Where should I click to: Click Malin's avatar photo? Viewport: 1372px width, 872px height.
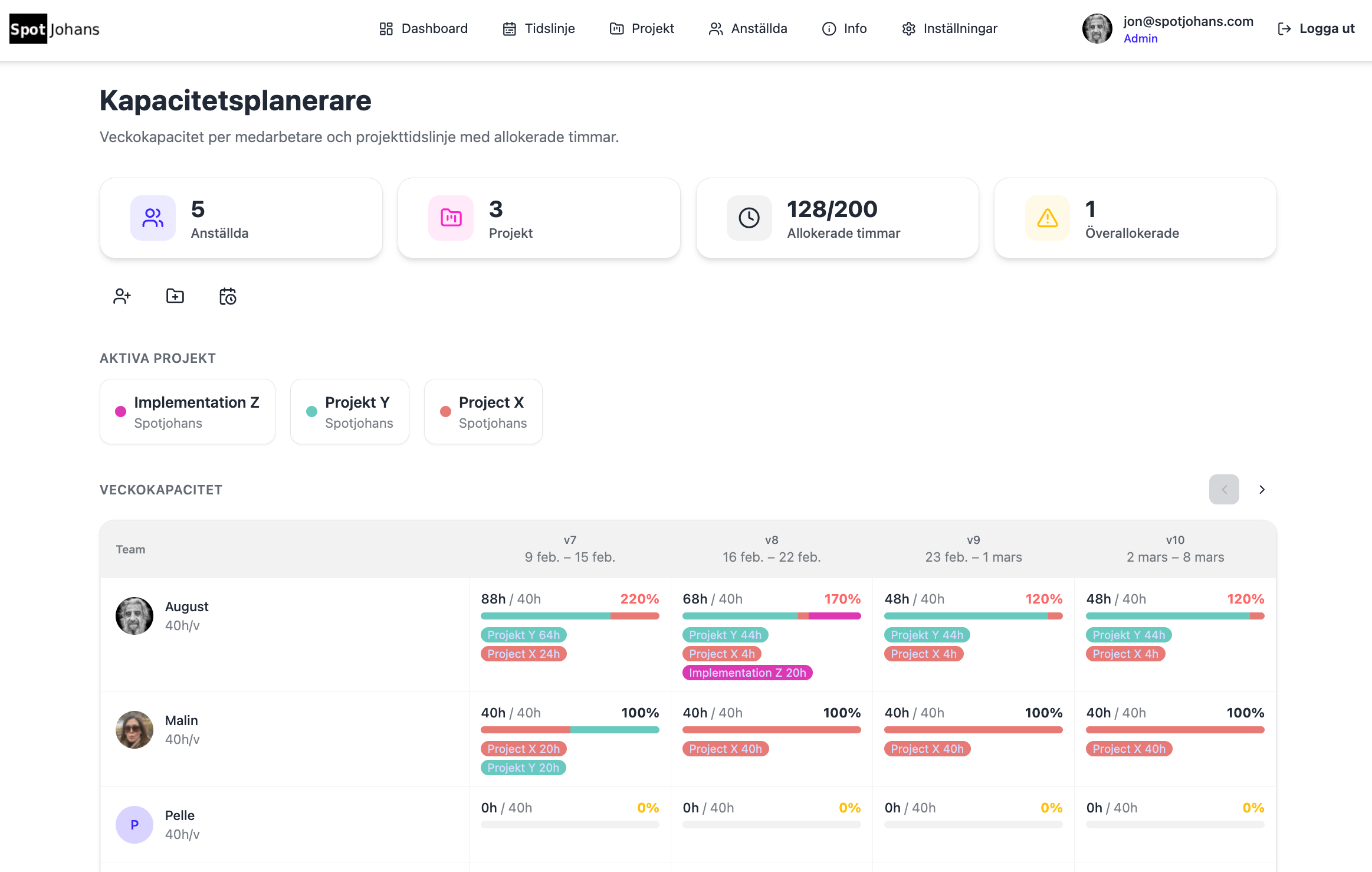(134, 730)
